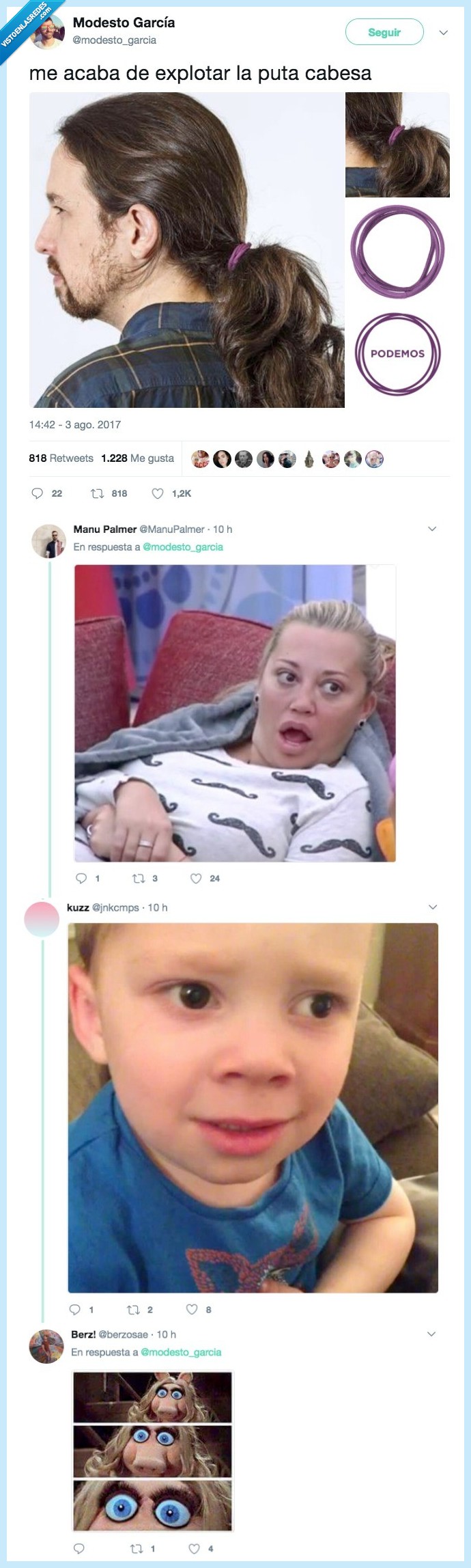Open Modesto García's profile avatar

click(x=48, y=32)
